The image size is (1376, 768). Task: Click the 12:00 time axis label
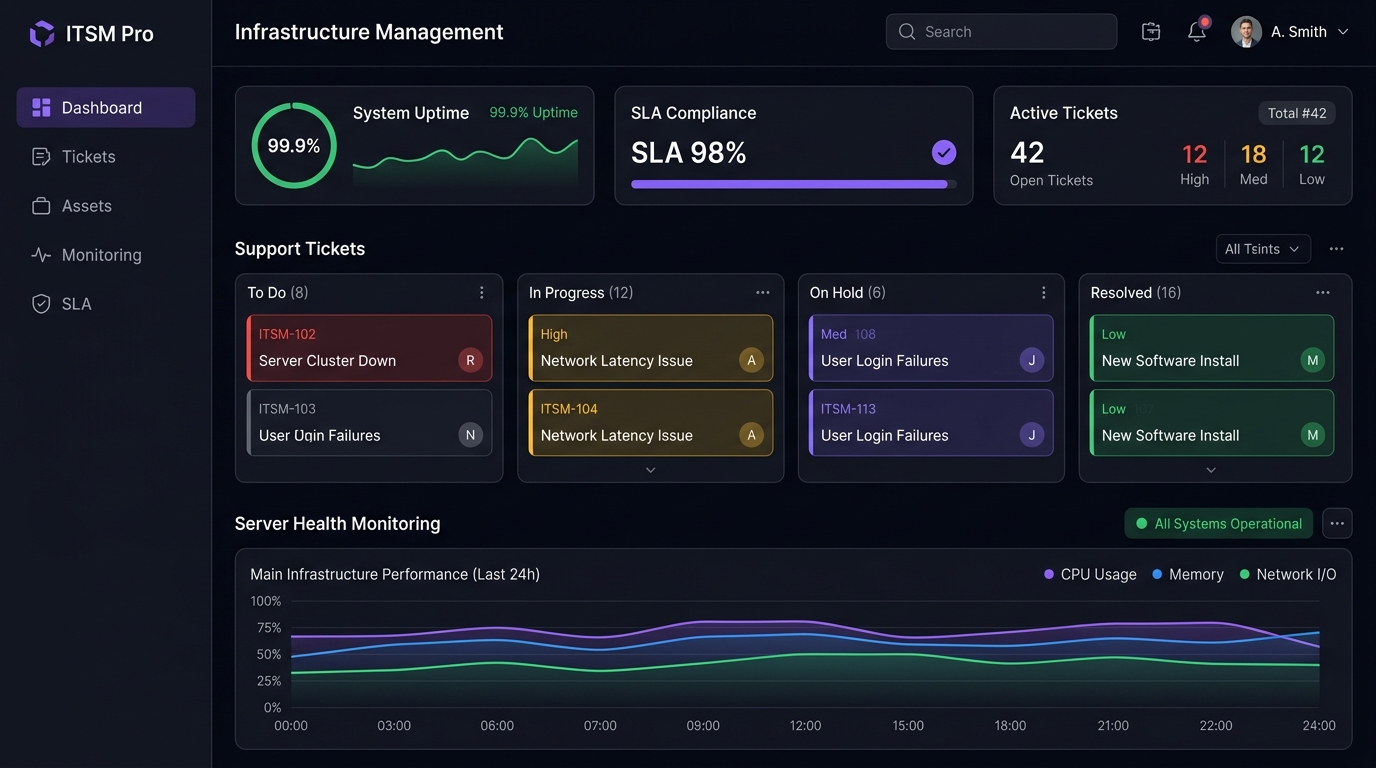point(805,726)
